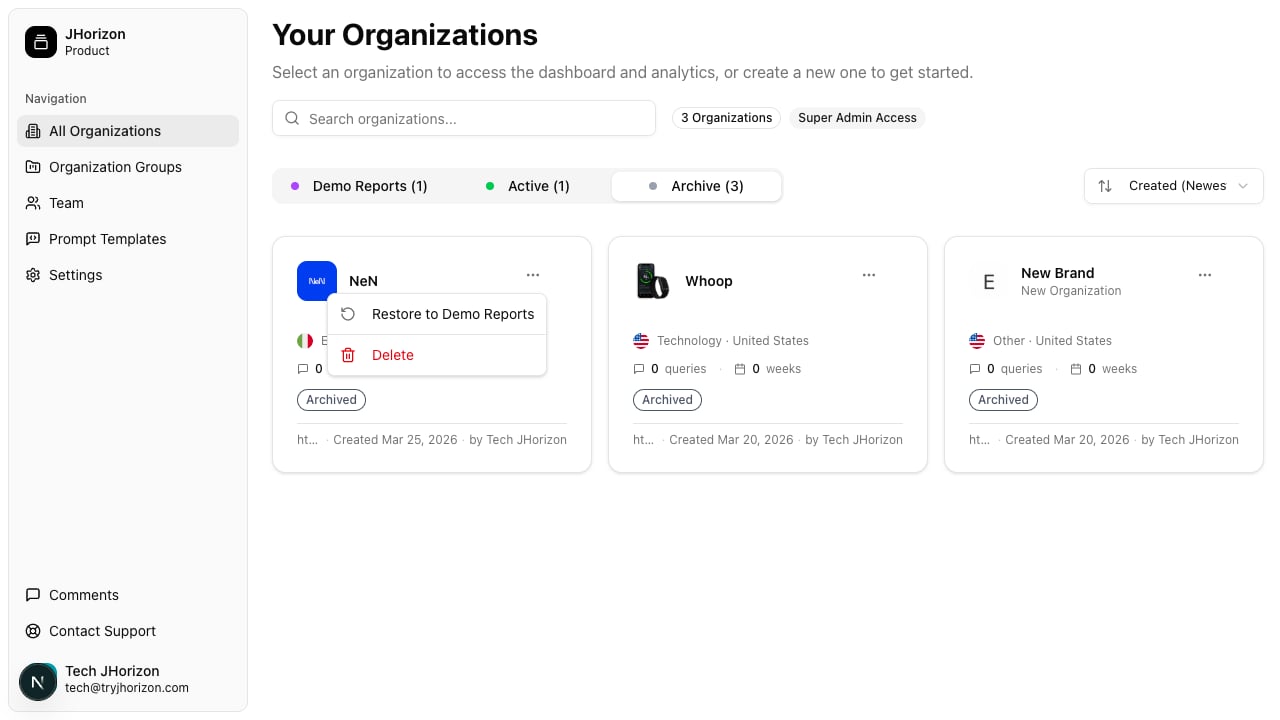Open the Created Newest sort dropdown
The image size is (1280, 720).
click(x=1174, y=186)
